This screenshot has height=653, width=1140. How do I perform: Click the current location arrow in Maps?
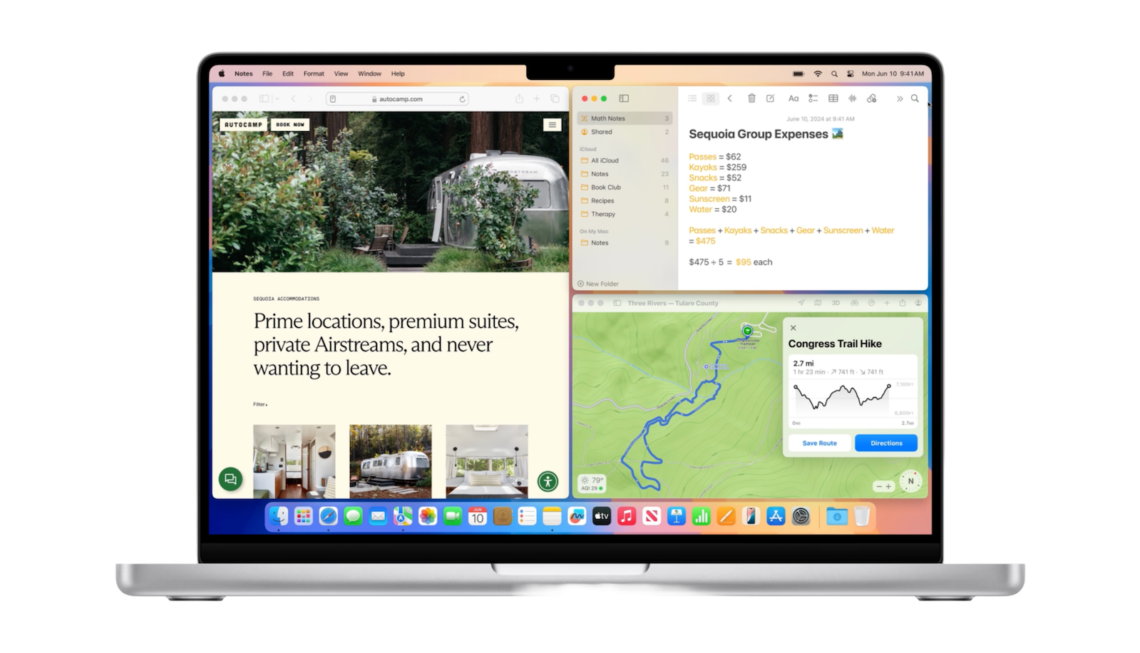[802, 303]
